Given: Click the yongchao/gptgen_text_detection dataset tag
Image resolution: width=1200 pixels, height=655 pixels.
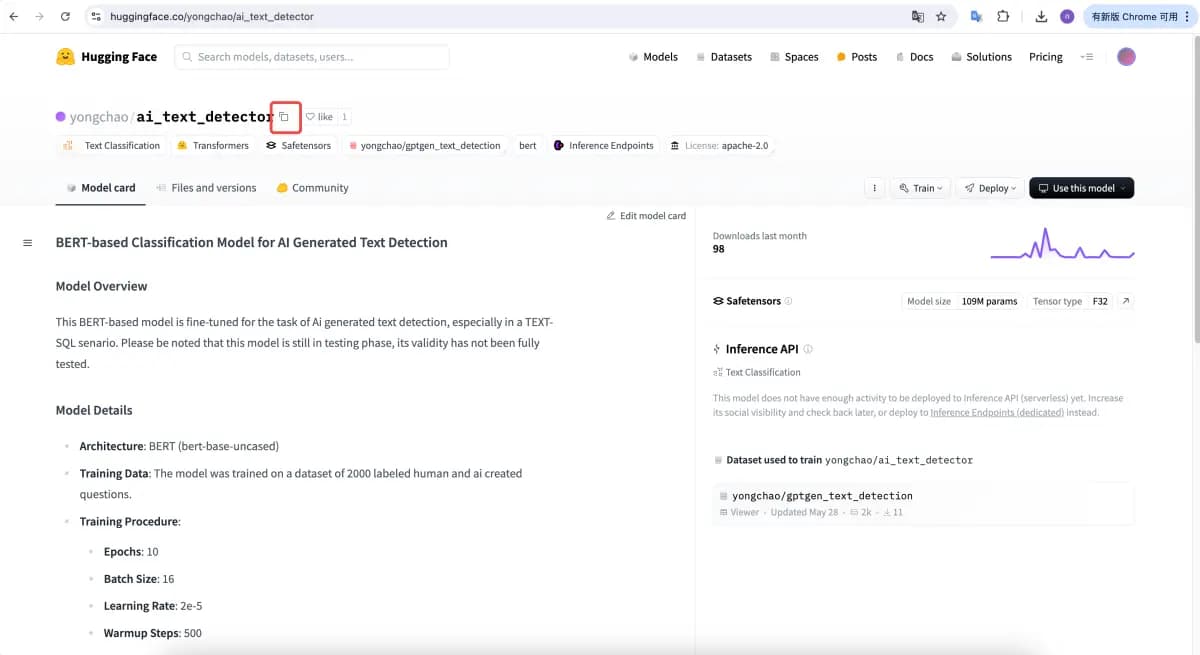Looking at the screenshot, I should (x=424, y=145).
